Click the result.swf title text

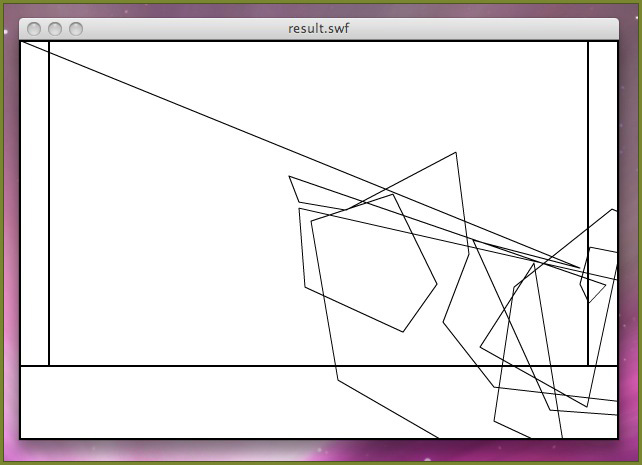(x=318, y=28)
